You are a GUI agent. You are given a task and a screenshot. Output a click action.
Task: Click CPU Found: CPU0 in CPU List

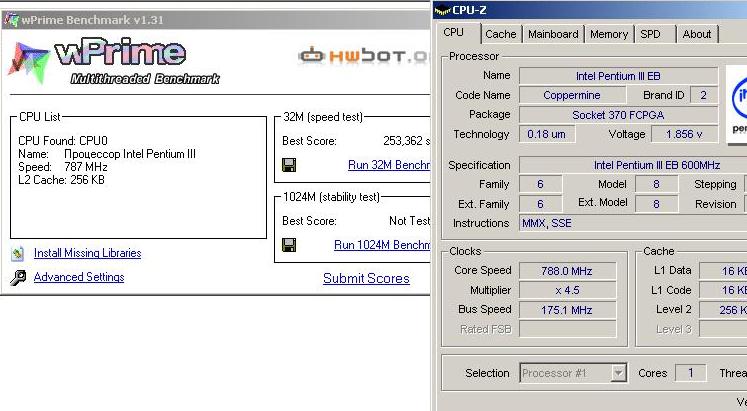63,141
